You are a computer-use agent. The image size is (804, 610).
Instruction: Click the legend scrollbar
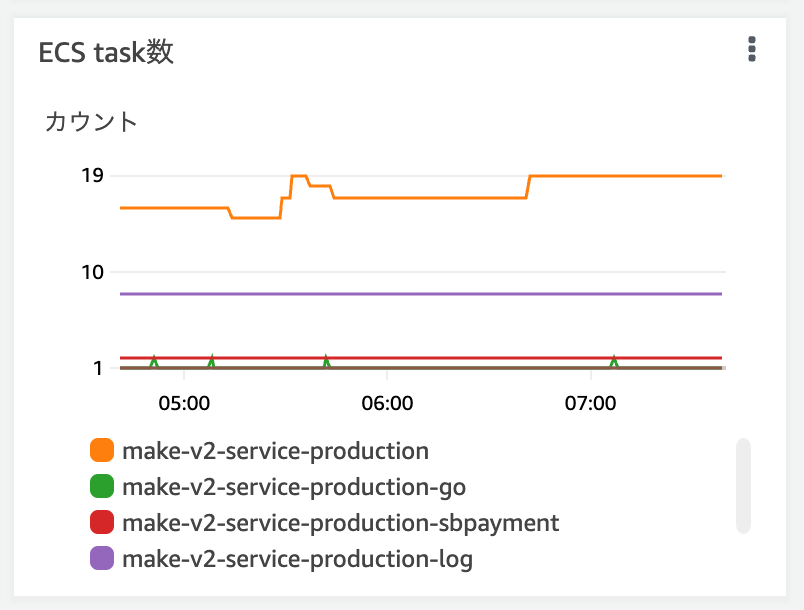pyautogui.click(x=743, y=485)
